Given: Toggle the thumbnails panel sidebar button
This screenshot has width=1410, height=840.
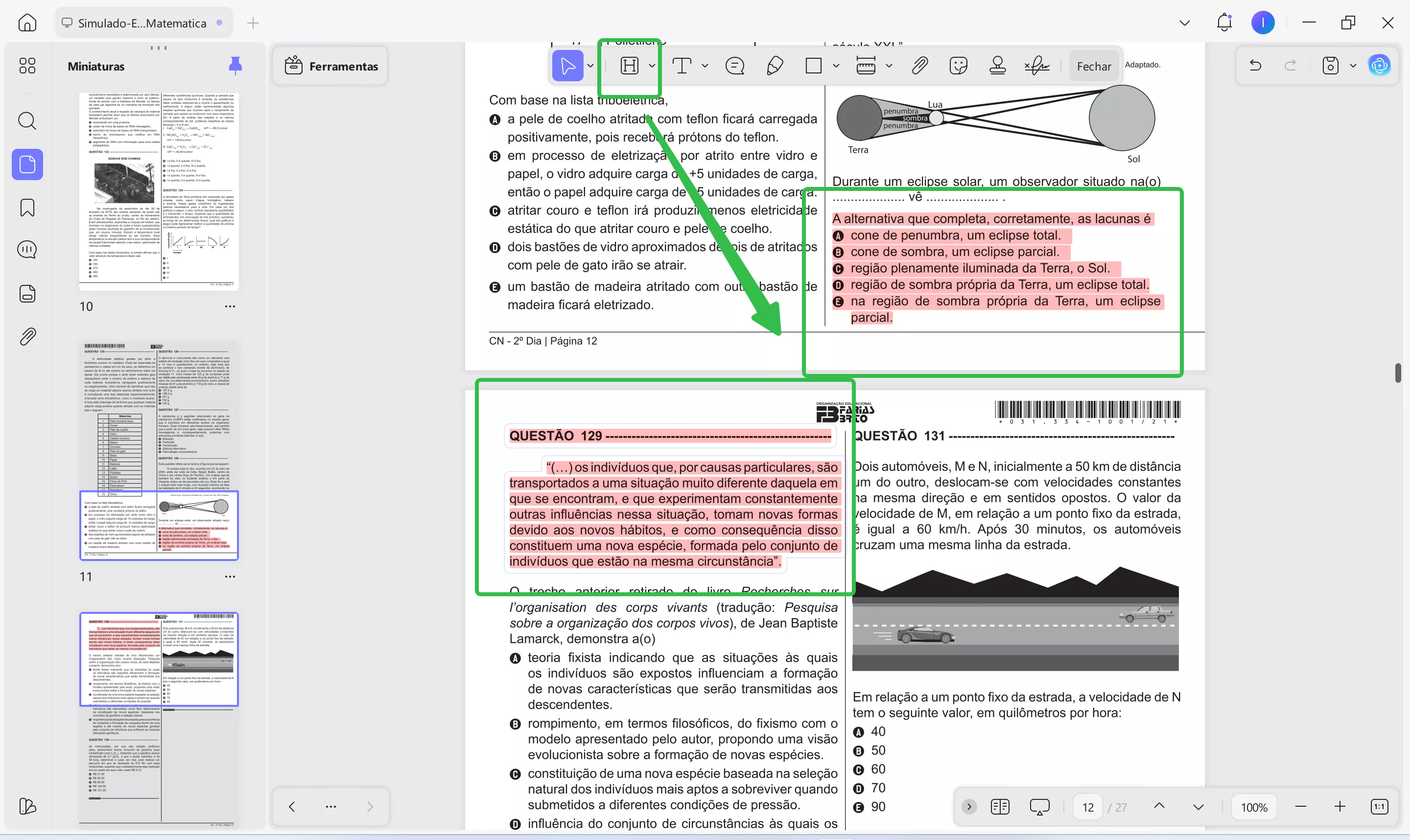Looking at the screenshot, I should (27, 164).
